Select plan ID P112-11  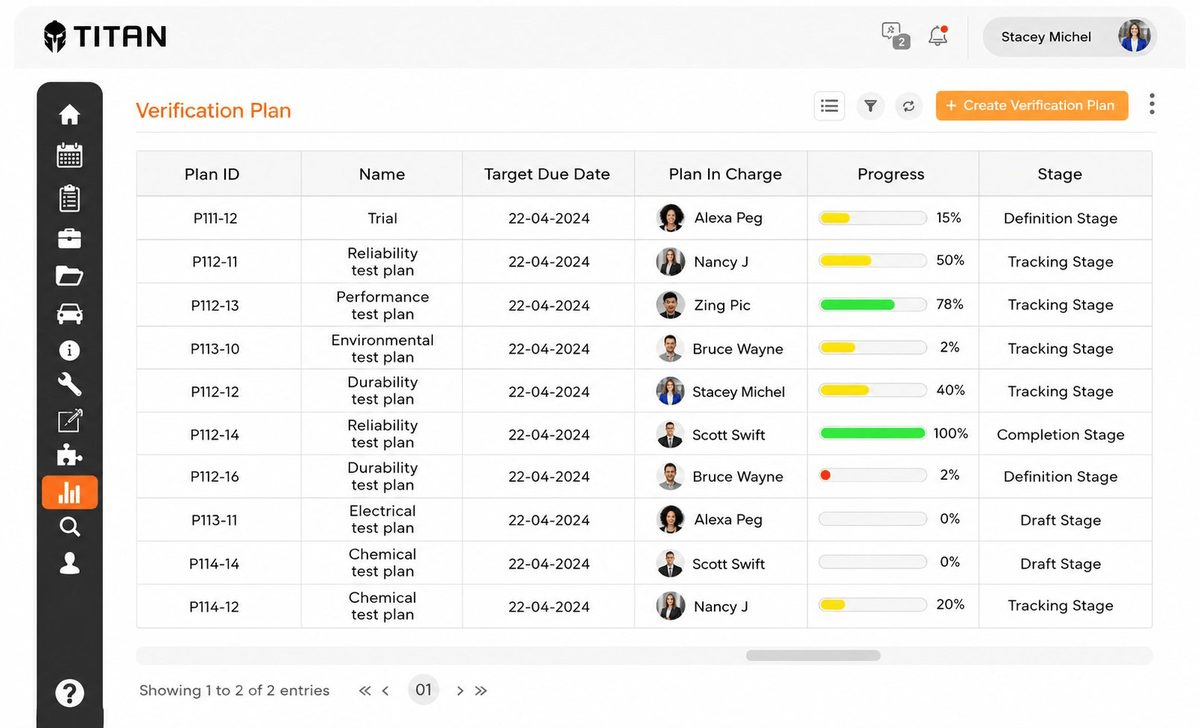point(215,262)
